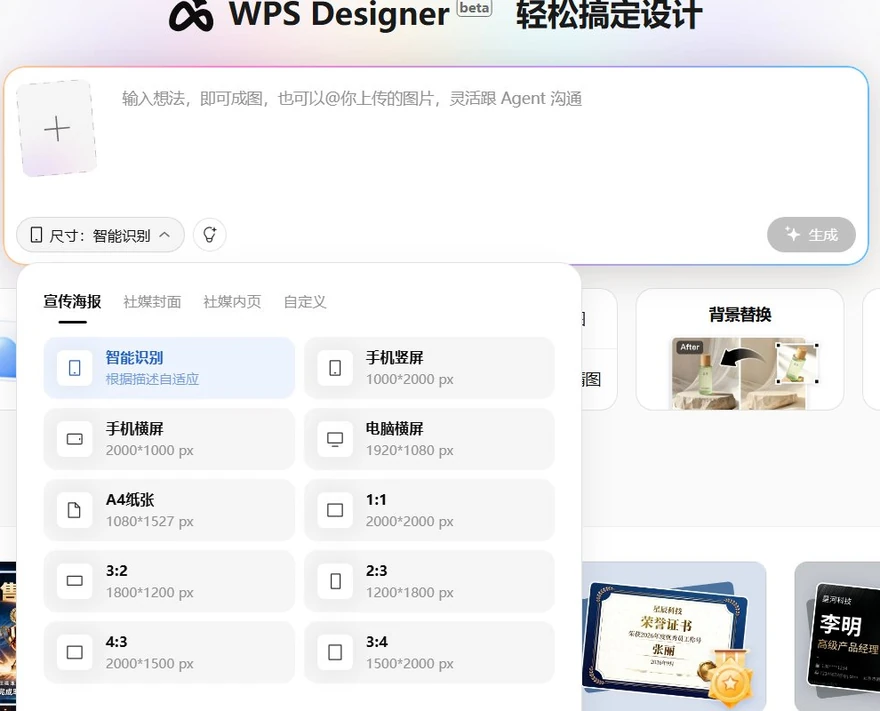Open the 李明 business card template
The height and width of the screenshot is (711, 880).
[837, 636]
